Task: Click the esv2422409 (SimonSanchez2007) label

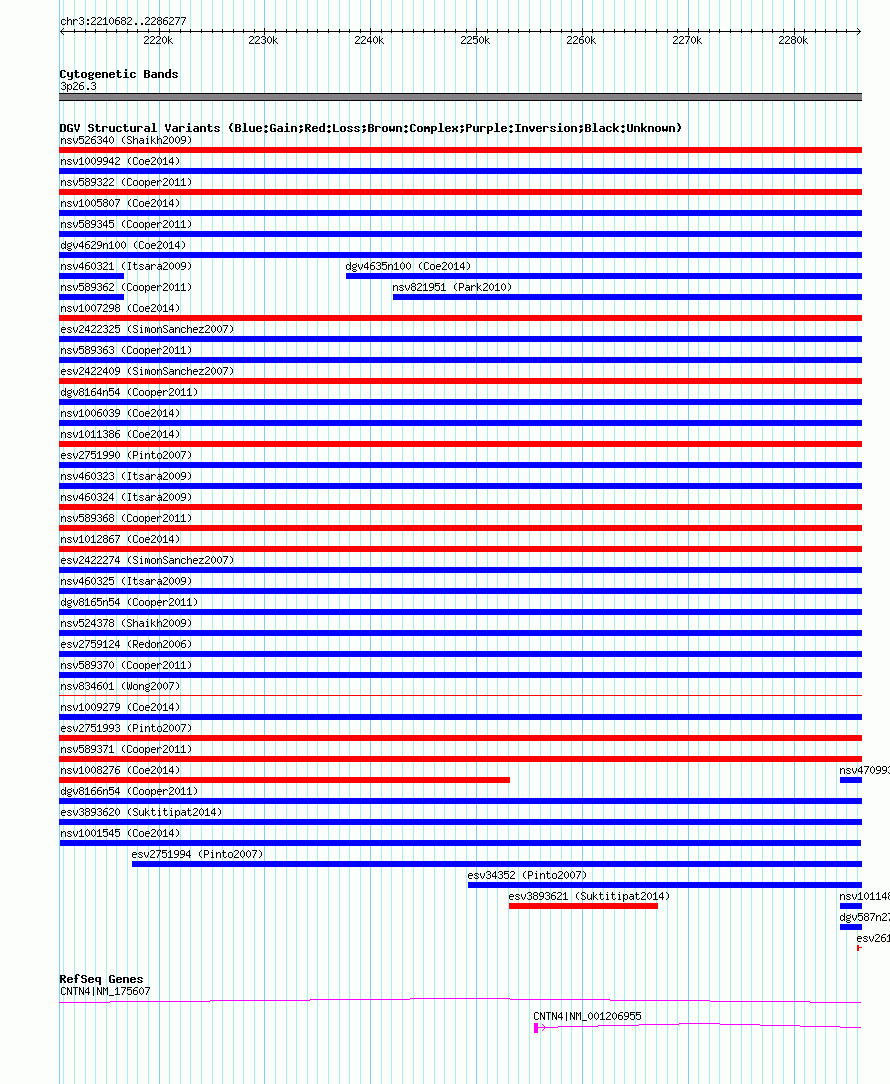Action: [x=147, y=371]
